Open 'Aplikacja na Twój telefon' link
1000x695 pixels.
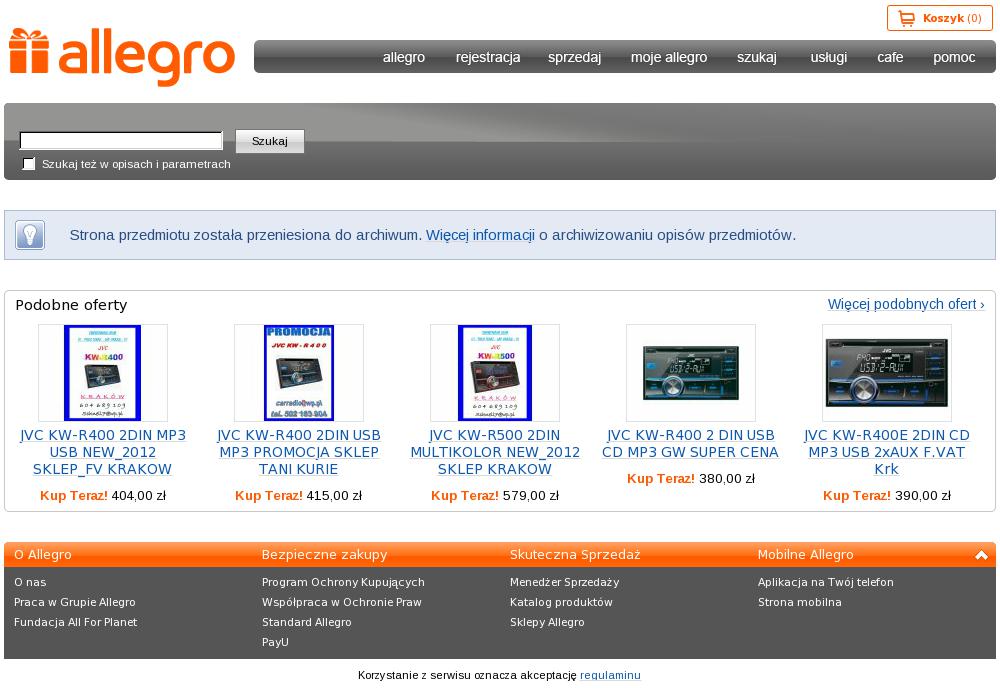click(x=825, y=582)
